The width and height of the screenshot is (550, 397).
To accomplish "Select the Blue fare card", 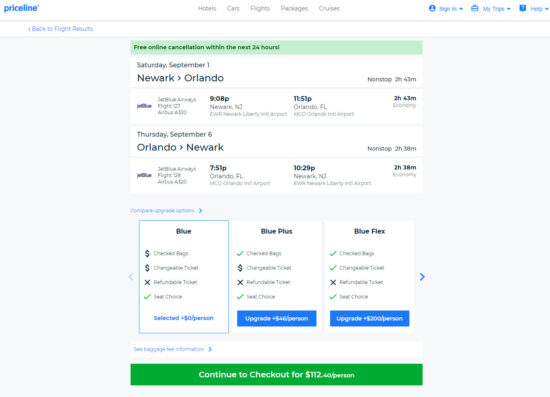I will pos(184,277).
